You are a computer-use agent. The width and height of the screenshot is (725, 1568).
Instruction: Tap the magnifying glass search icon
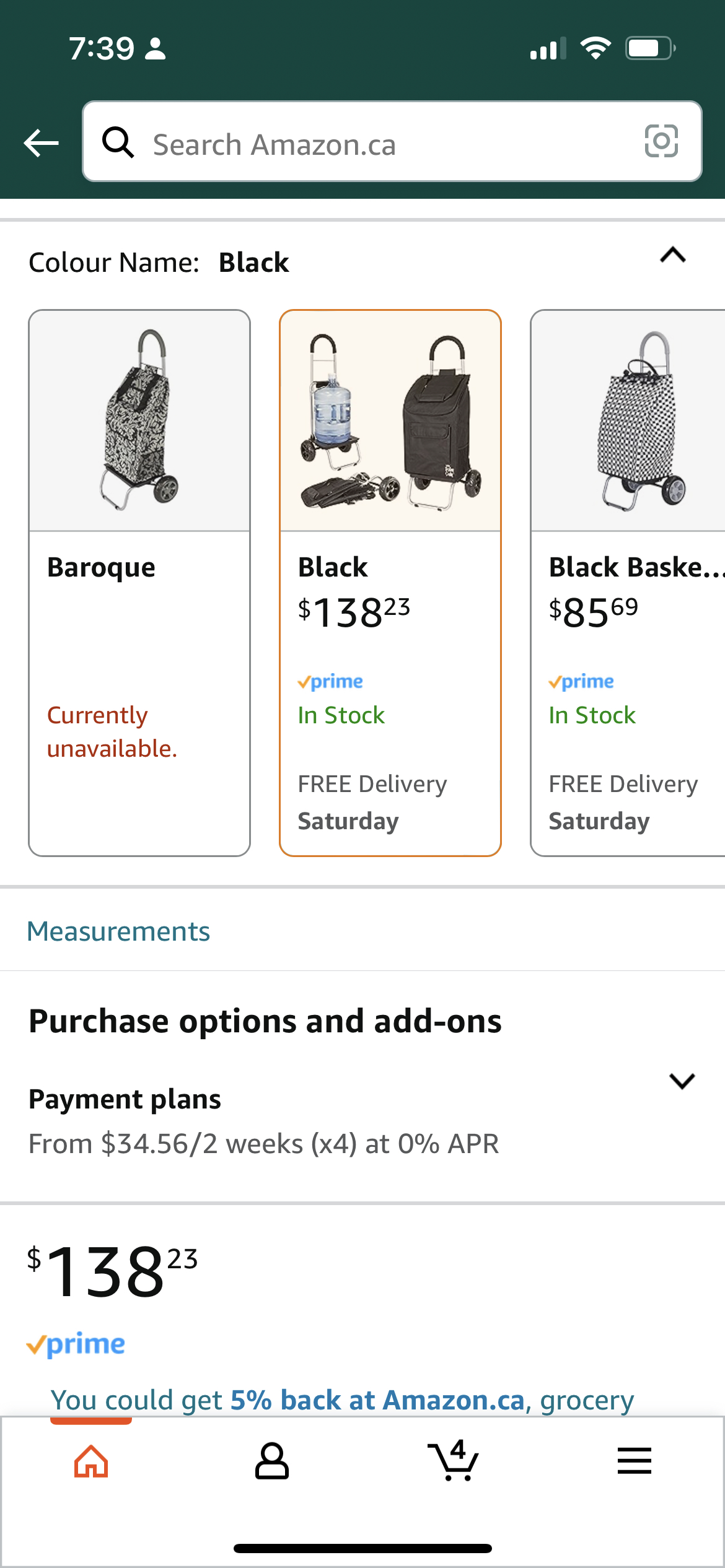pos(118,142)
